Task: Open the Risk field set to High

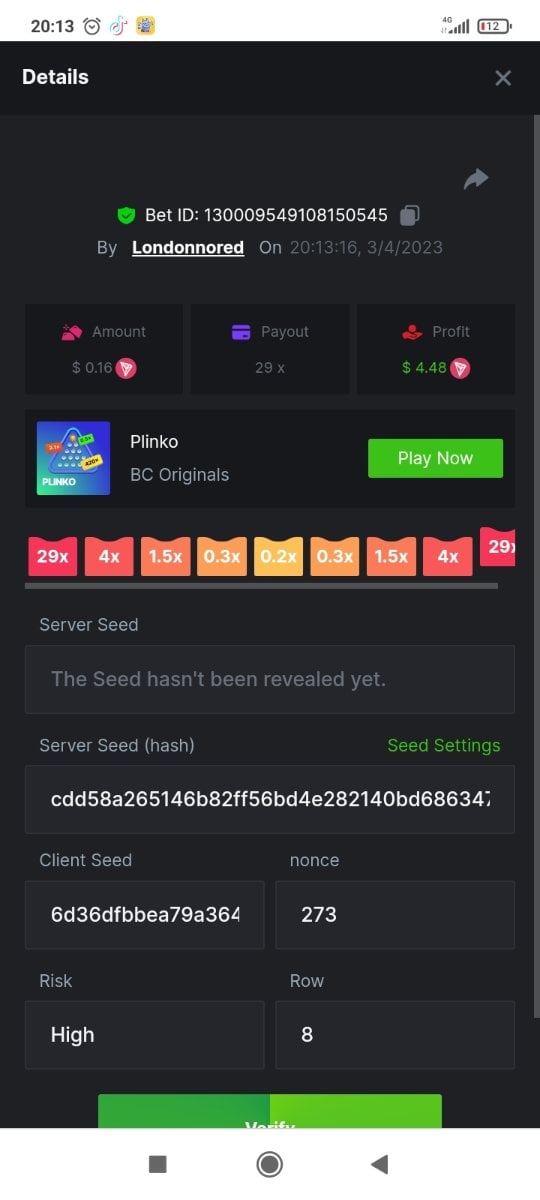Action: (x=145, y=1035)
